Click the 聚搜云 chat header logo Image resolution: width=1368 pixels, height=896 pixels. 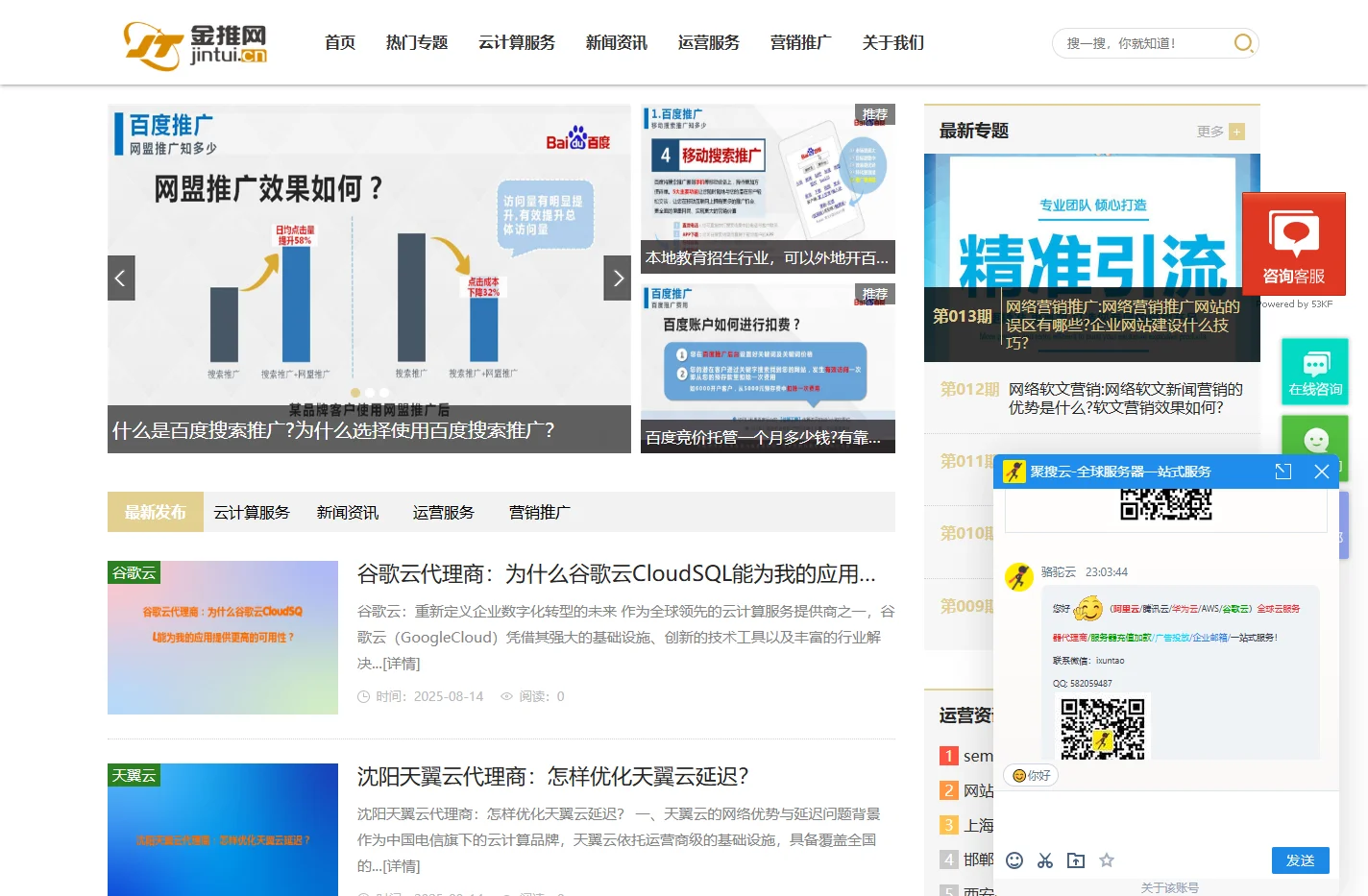click(x=1014, y=472)
